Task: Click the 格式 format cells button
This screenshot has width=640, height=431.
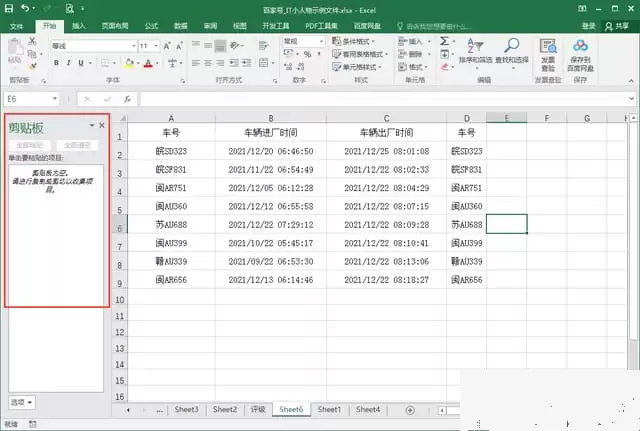Action: (x=413, y=67)
